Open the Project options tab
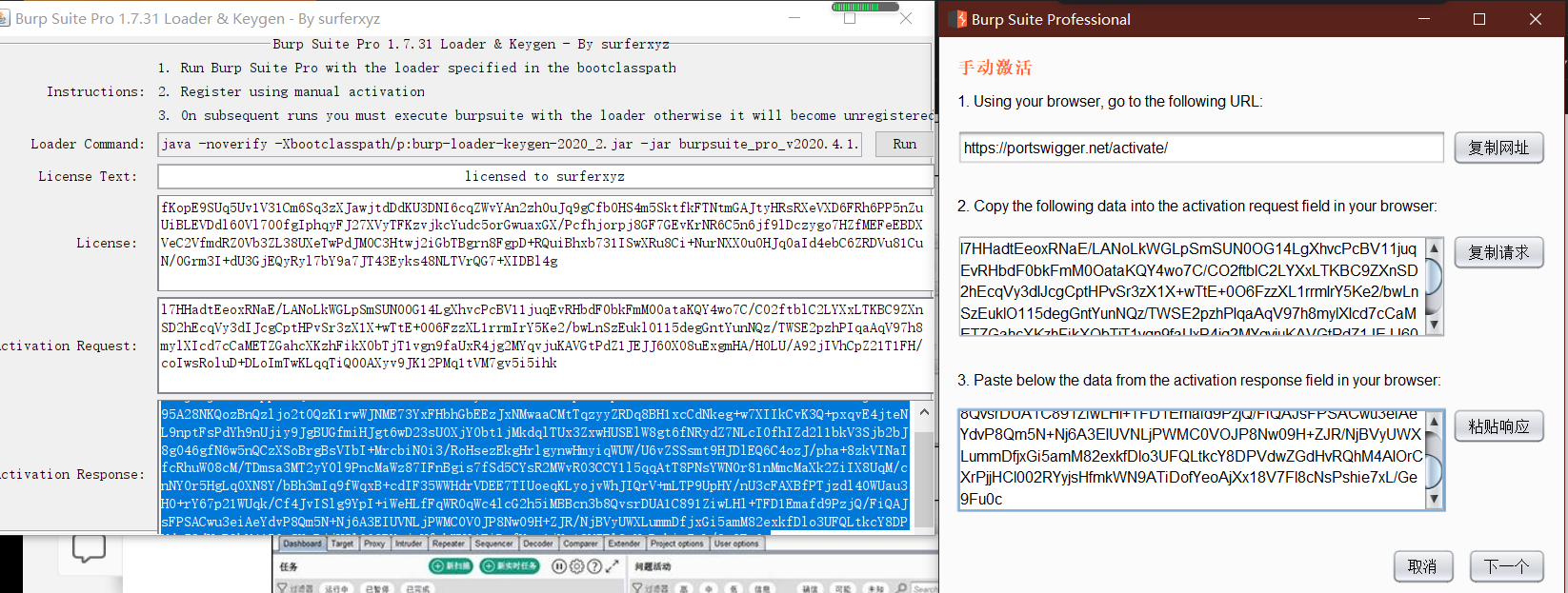The image size is (1568, 593). [x=677, y=544]
